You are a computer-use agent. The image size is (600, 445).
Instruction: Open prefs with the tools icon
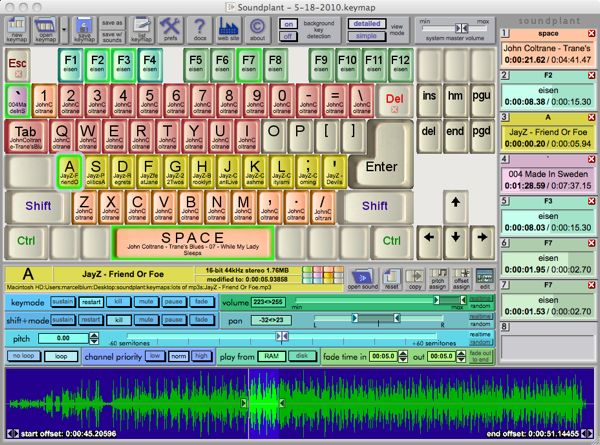pyautogui.click(x=170, y=29)
